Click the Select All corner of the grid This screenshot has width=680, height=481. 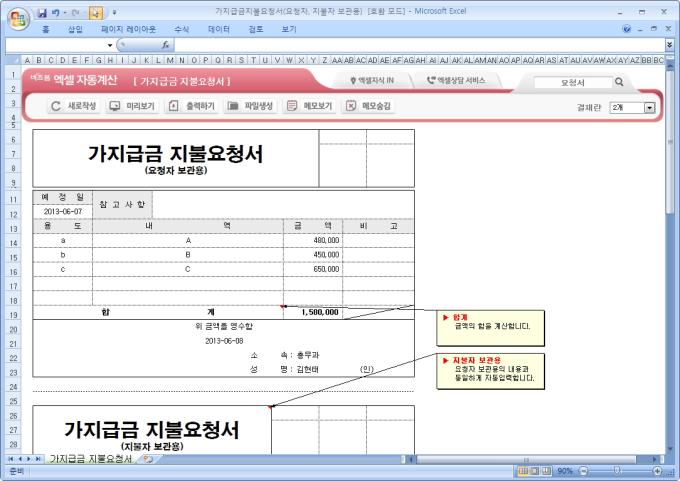14,60
